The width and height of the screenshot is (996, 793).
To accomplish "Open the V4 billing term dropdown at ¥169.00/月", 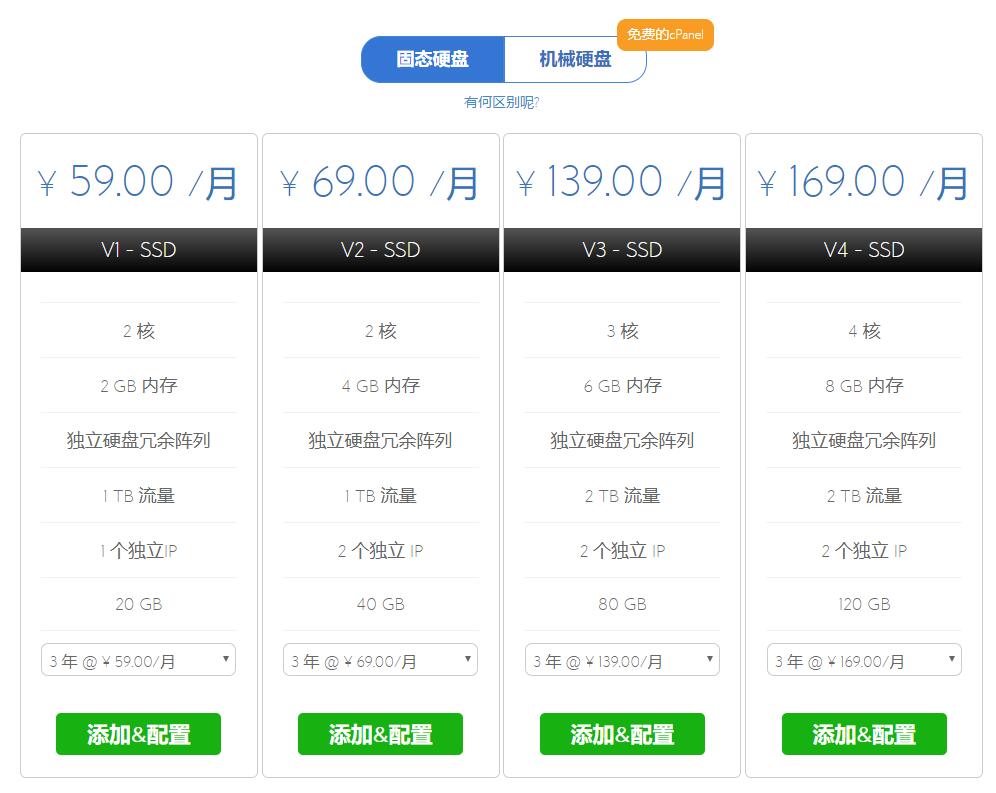I will click(x=864, y=660).
